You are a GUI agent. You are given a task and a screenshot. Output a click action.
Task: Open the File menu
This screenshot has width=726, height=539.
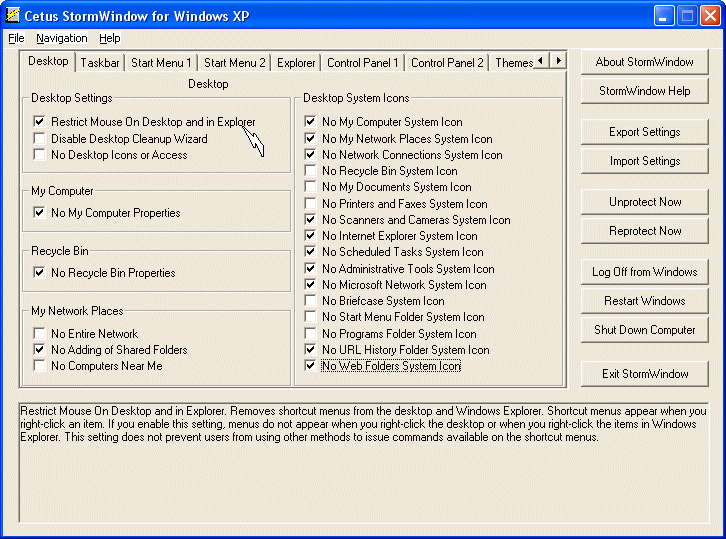[x=16, y=38]
